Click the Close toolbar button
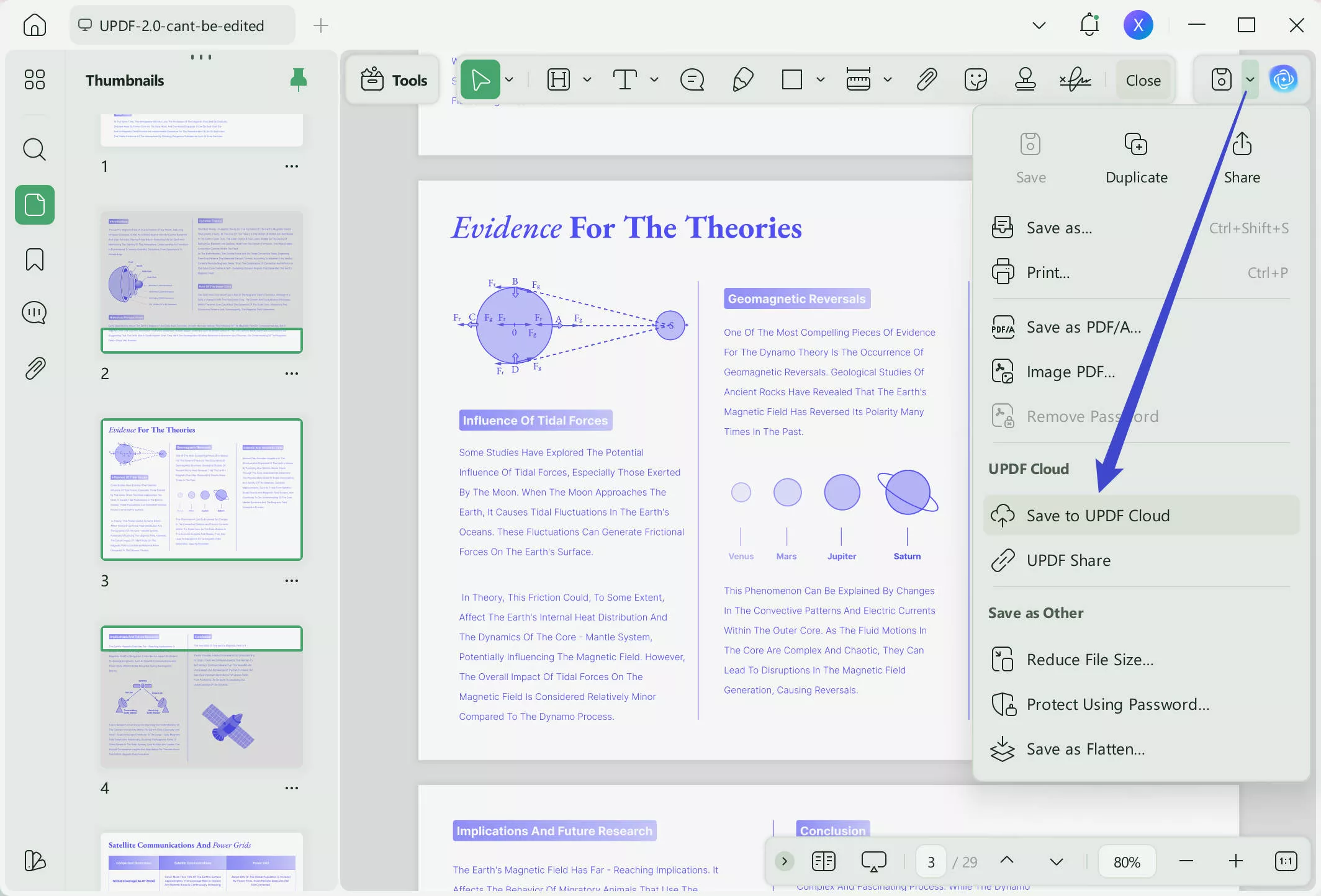Screen dimensions: 1321x896 point(1143,80)
